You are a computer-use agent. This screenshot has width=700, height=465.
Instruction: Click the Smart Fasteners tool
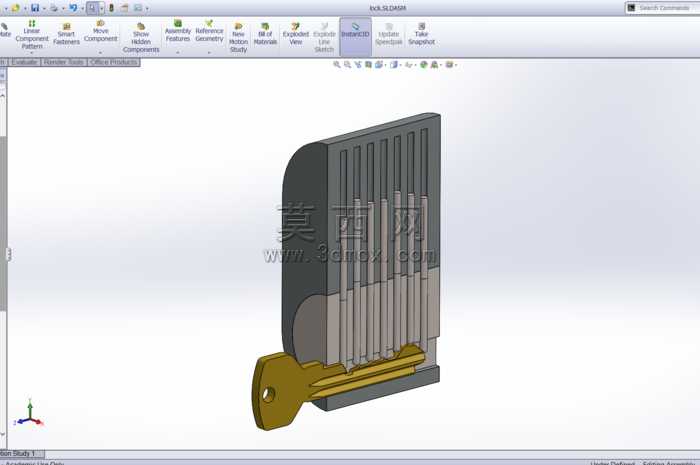(66, 34)
